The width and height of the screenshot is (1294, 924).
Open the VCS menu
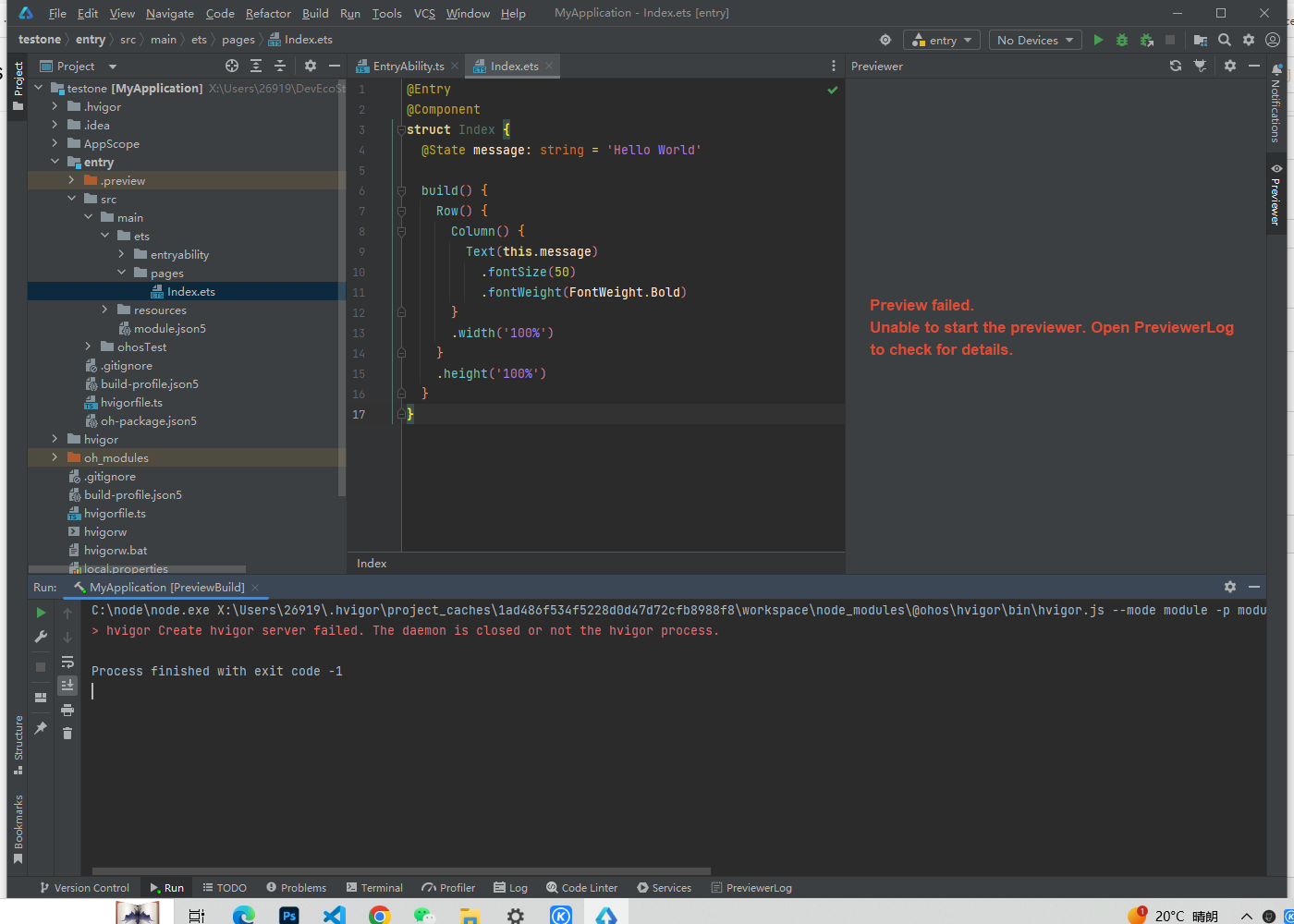coord(424,13)
